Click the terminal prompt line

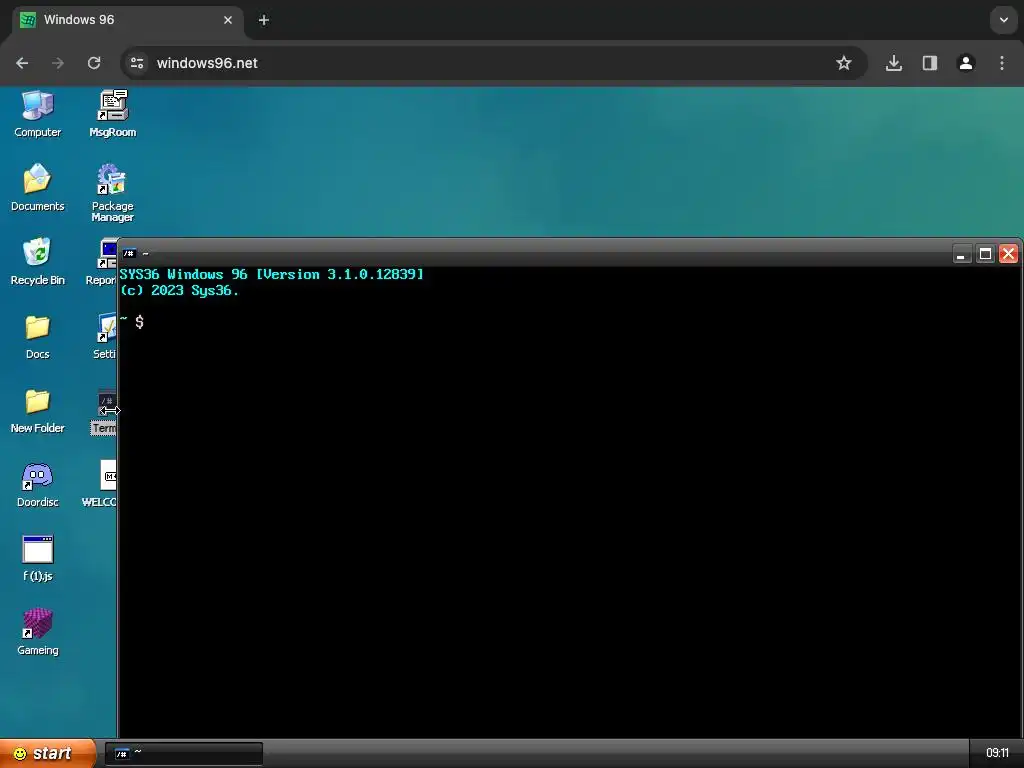[x=132, y=321]
